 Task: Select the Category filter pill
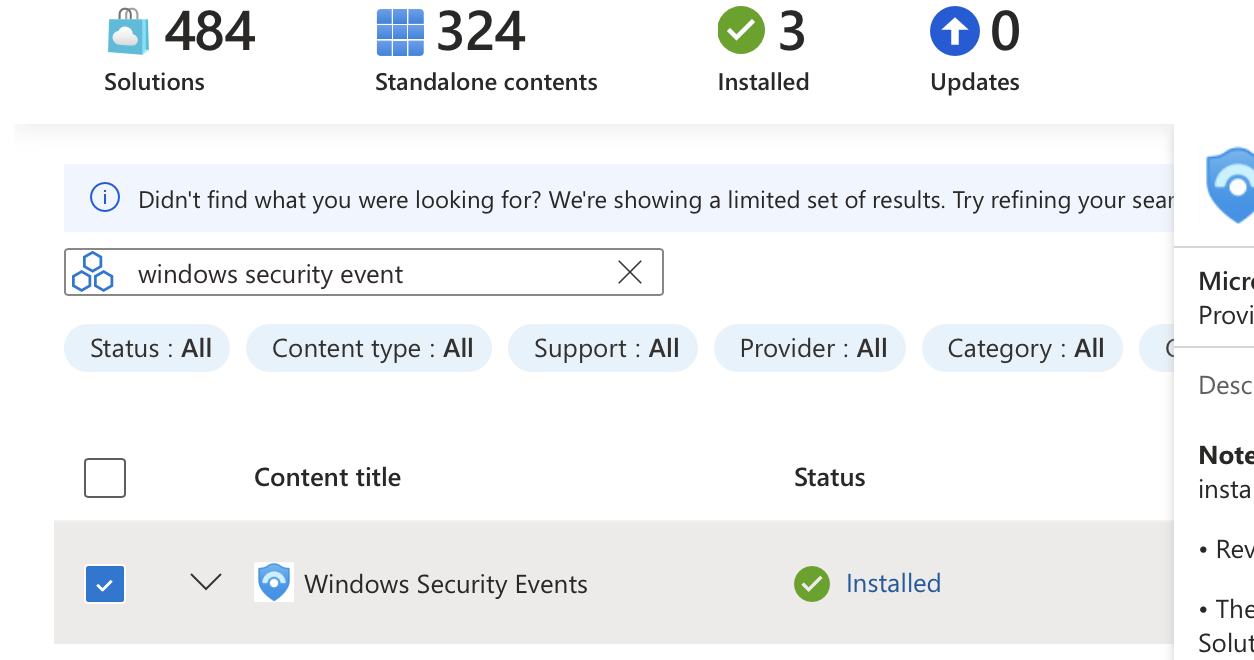[x=1021, y=347]
